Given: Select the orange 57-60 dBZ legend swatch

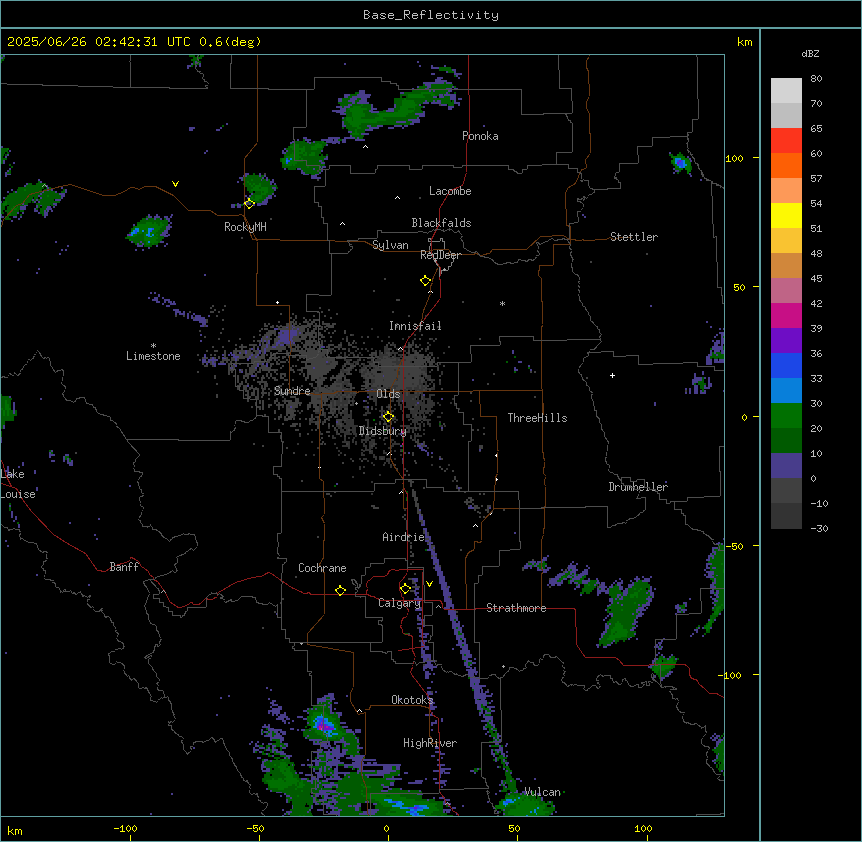Looking at the screenshot, I should [786, 165].
